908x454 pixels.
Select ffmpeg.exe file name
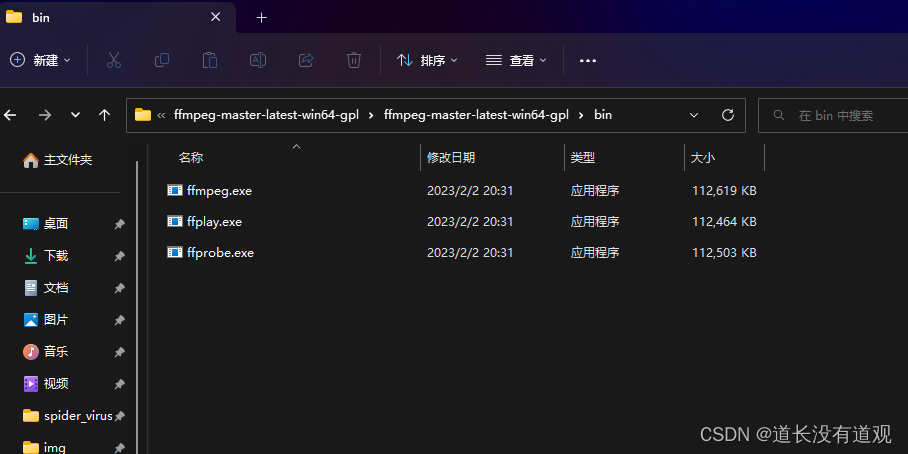[x=219, y=191]
